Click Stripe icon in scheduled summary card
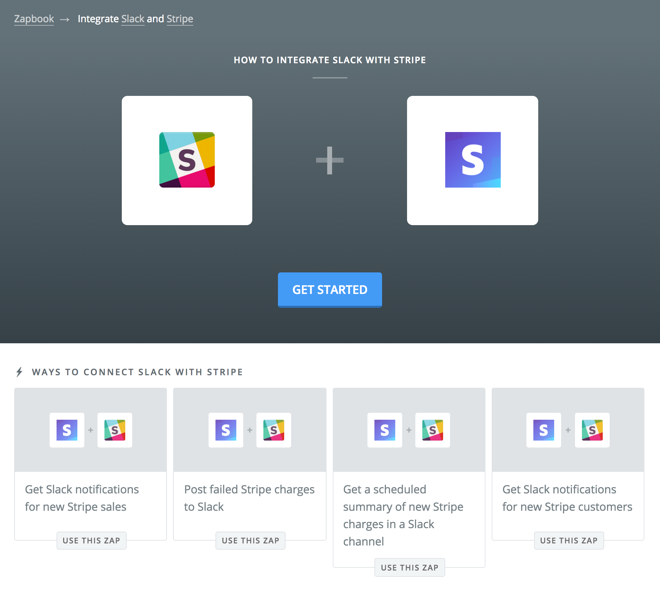The width and height of the screenshot is (660, 590). tap(385, 430)
